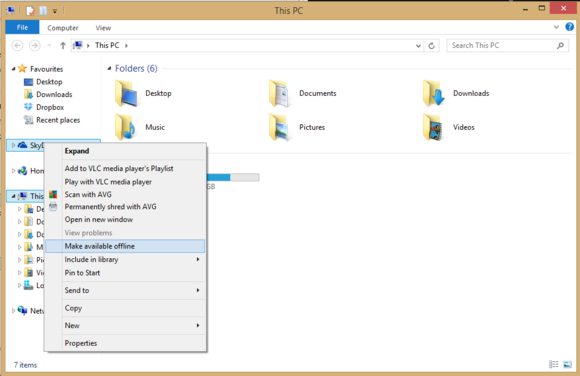Select Downloads under Favourites
The height and width of the screenshot is (376, 580).
click(54, 94)
